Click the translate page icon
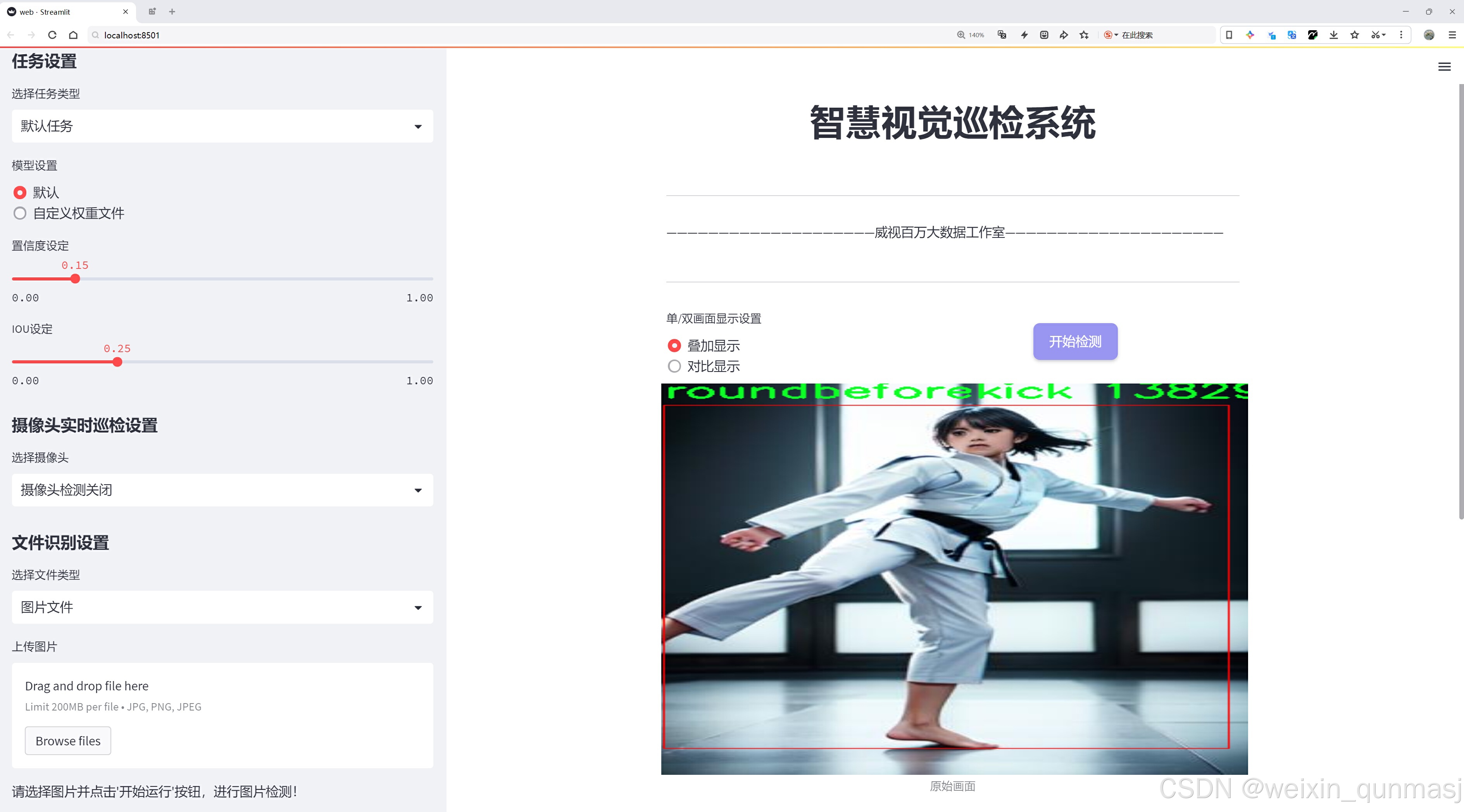 point(1002,35)
